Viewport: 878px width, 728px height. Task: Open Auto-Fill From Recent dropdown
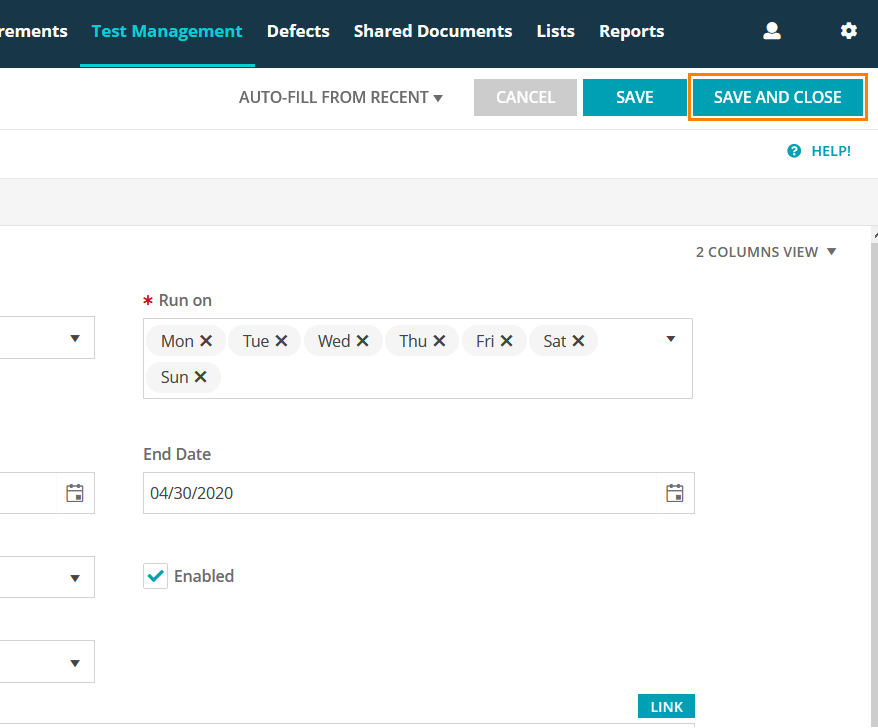point(340,98)
